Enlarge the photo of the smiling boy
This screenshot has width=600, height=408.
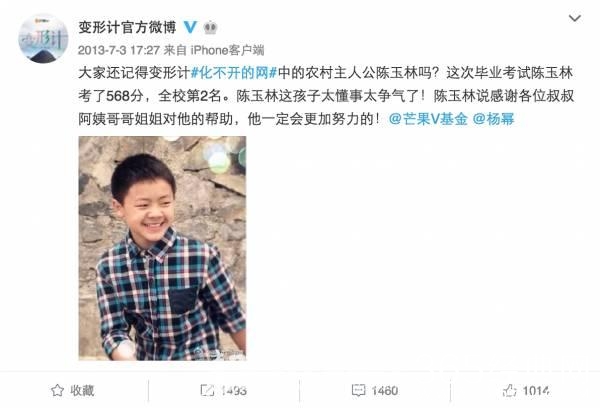(x=162, y=248)
